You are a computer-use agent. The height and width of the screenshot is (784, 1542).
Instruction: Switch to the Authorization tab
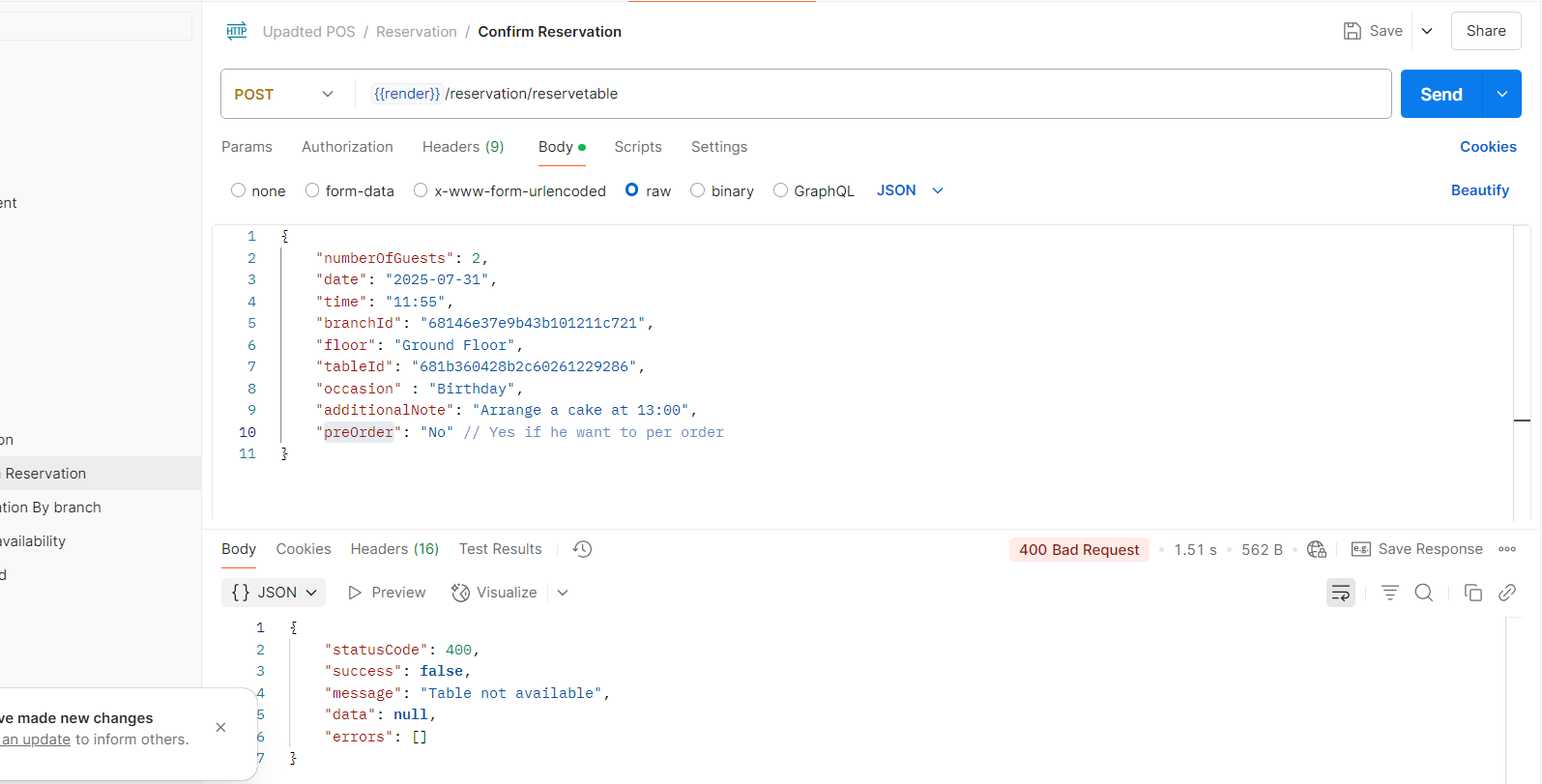click(347, 147)
